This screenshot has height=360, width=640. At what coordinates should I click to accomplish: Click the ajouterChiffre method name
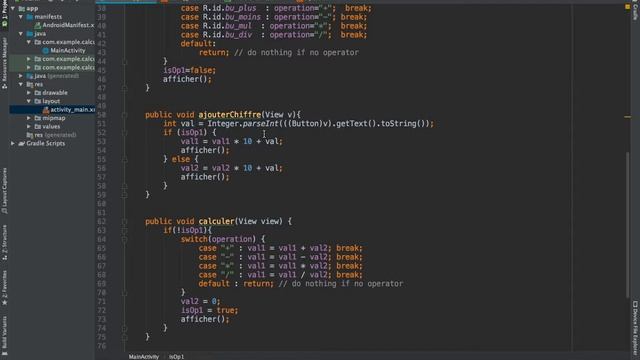(x=230, y=115)
